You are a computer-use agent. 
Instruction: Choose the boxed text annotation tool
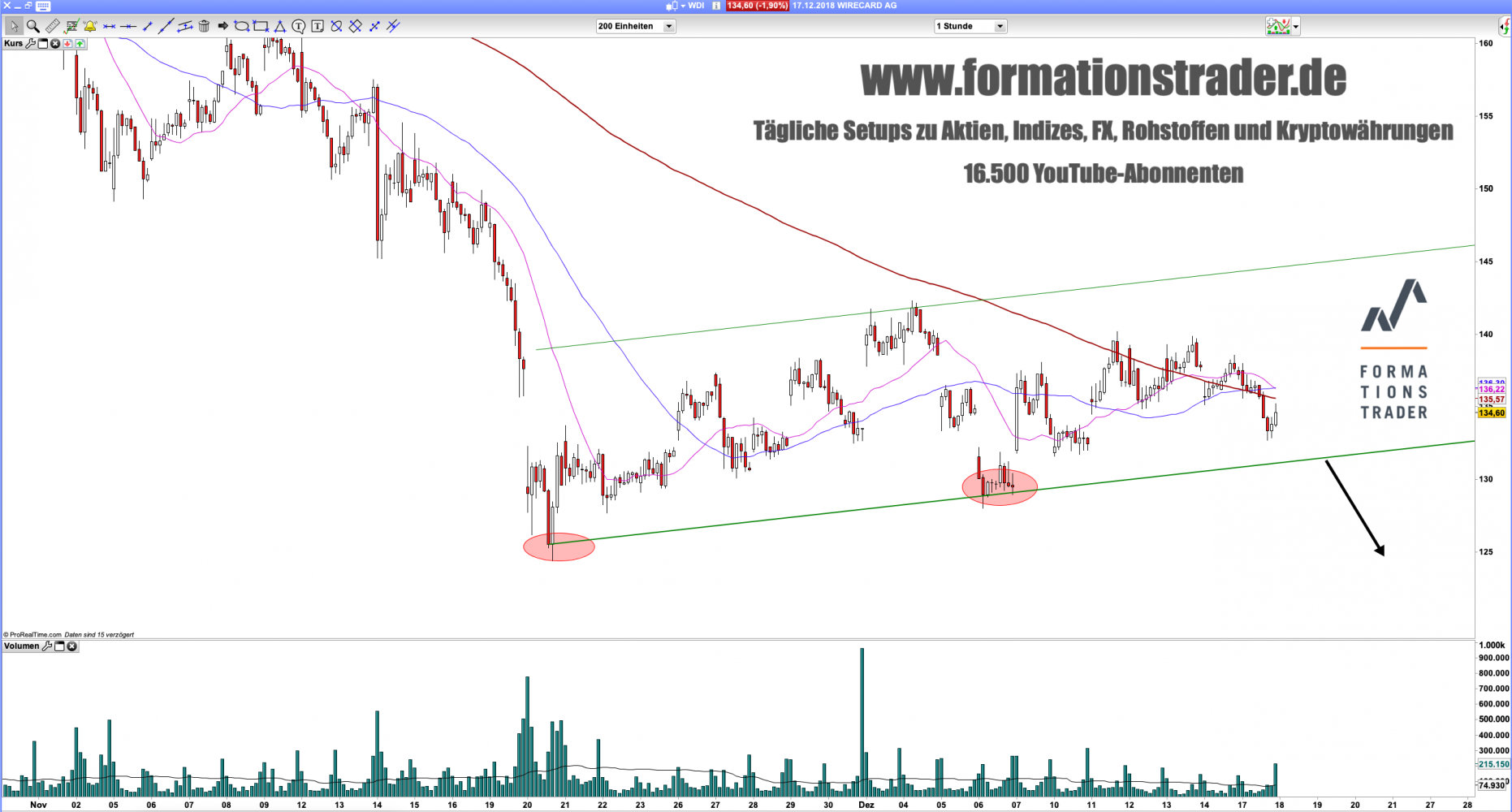(x=317, y=26)
